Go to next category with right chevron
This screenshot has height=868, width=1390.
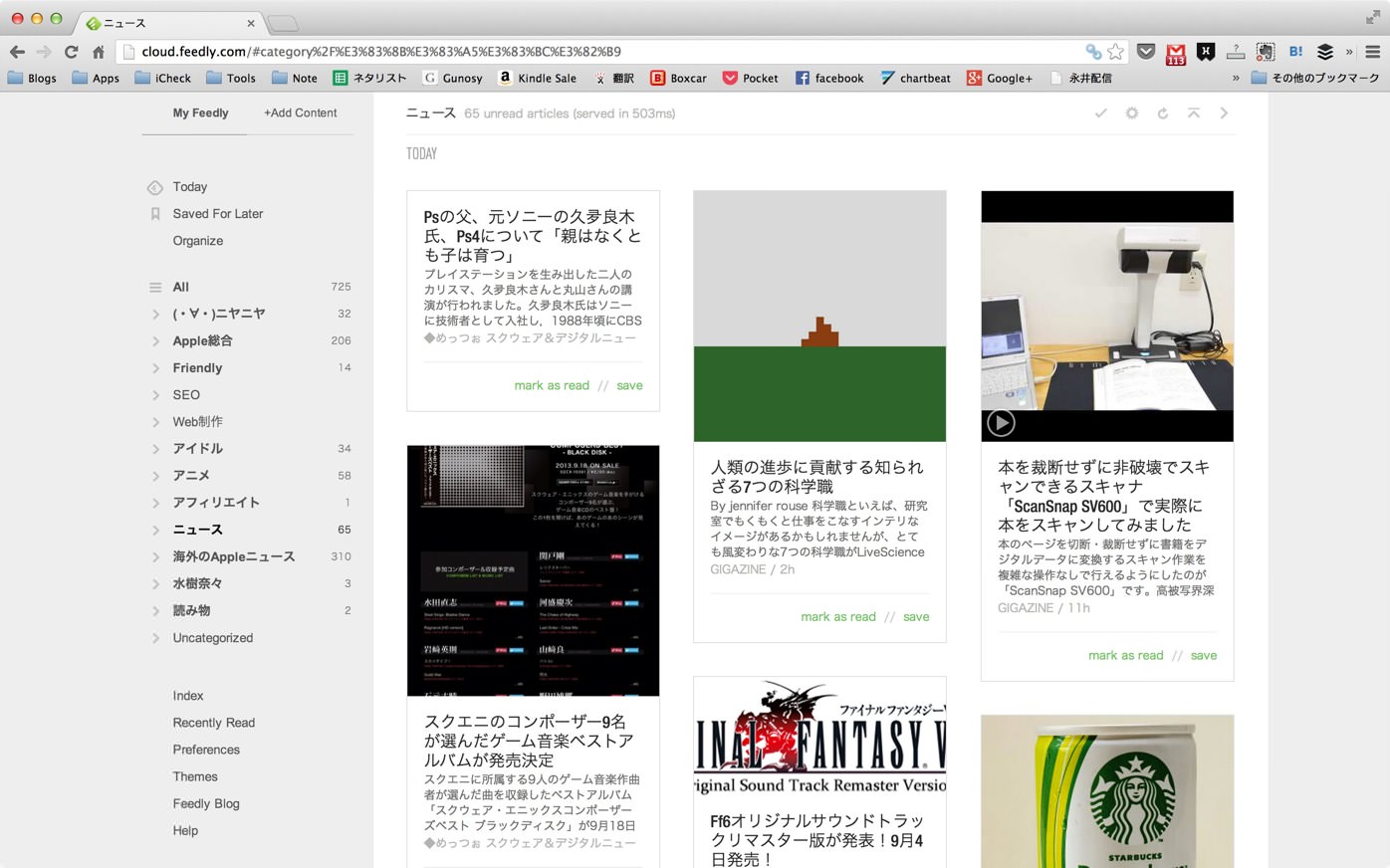coord(1224,113)
